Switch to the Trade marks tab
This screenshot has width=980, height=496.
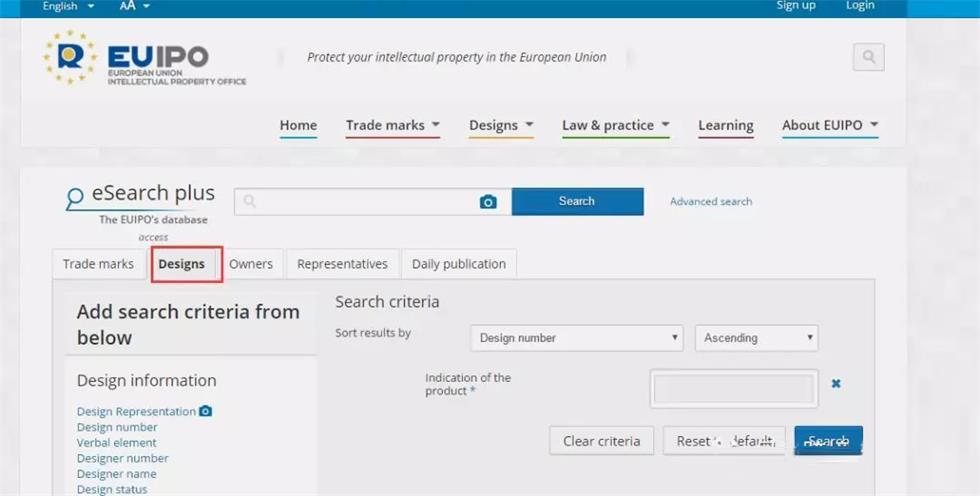click(x=98, y=264)
